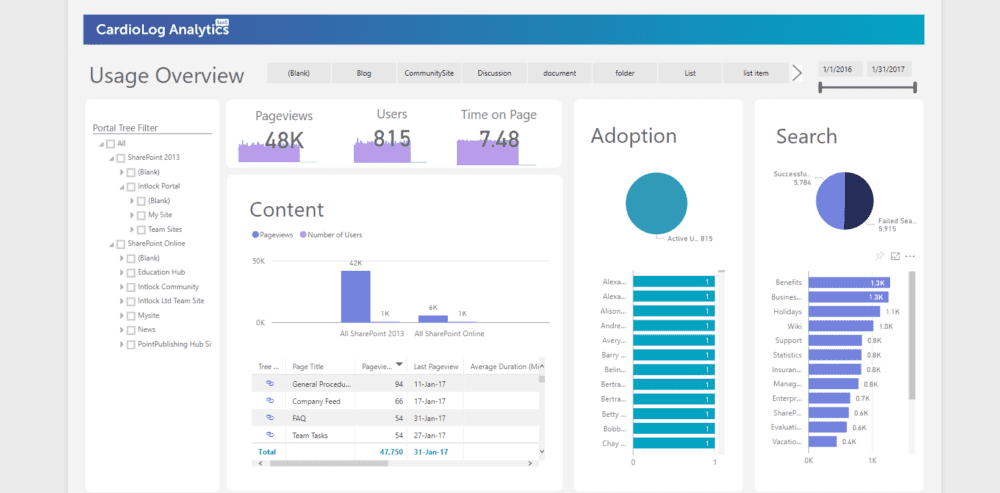
Task: Select the Blog content type filter
Action: tap(364, 73)
